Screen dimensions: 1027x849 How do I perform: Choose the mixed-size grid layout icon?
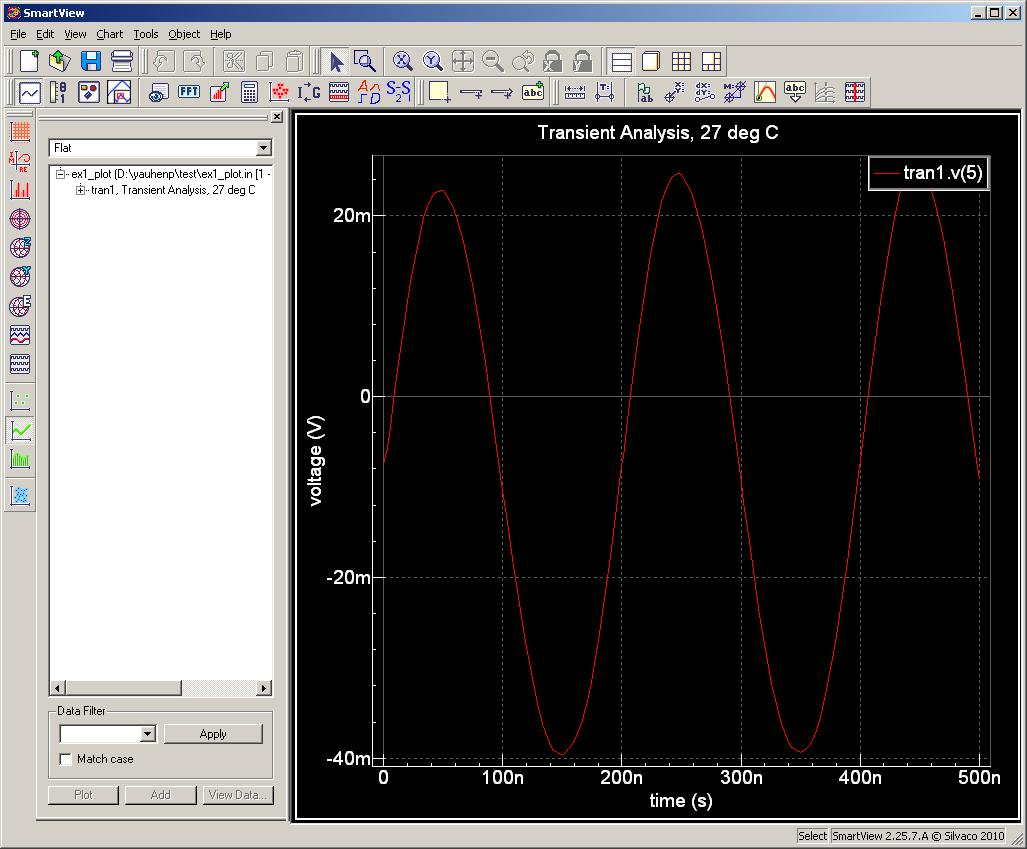click(711, 62)
